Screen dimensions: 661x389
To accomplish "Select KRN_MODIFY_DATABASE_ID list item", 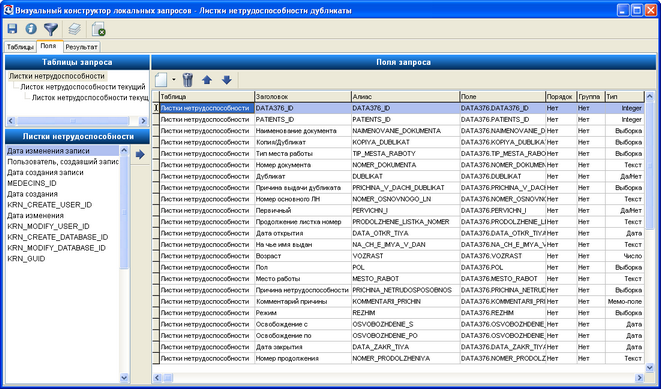I will [x=63, y=248].
